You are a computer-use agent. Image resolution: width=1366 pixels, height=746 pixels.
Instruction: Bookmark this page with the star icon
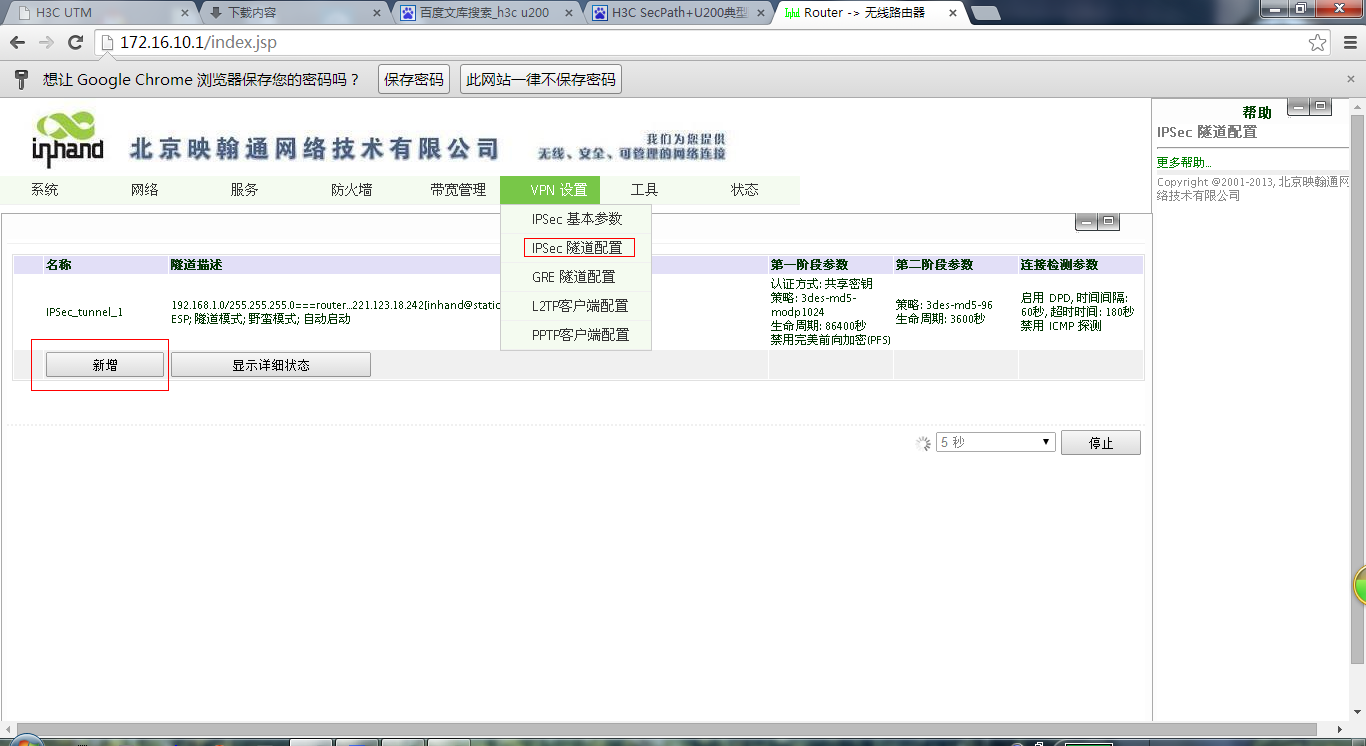[x=1318, y=43]
